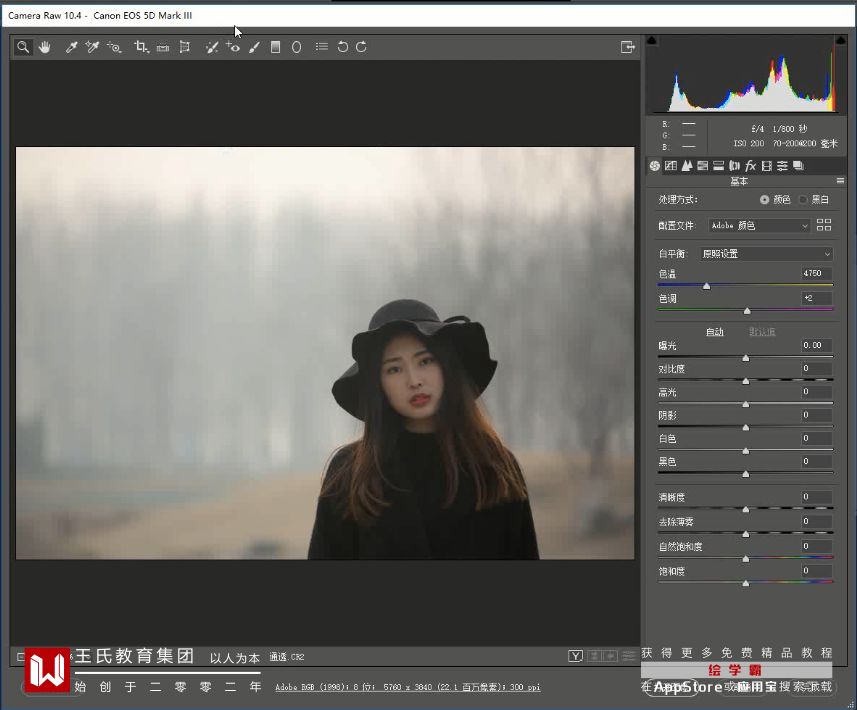Click the 阴影 shadows slider handle
Screen dimensions: 857x710
tap(746, 427)
